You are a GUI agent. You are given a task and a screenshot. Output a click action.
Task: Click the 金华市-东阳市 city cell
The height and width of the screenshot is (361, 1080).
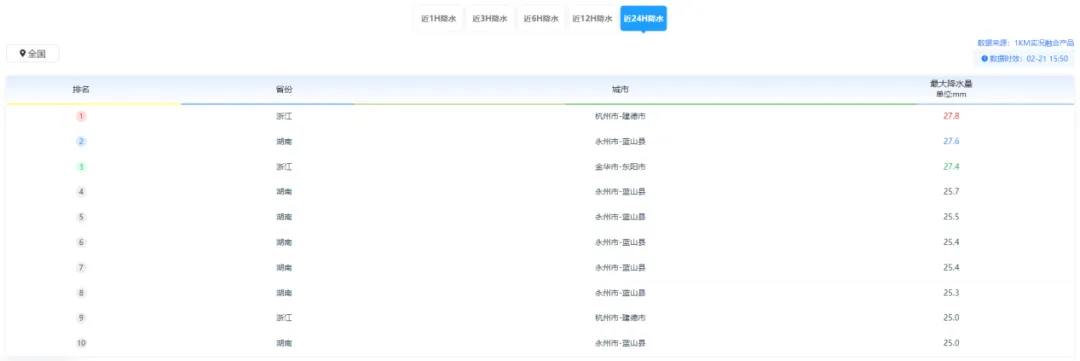620,167
